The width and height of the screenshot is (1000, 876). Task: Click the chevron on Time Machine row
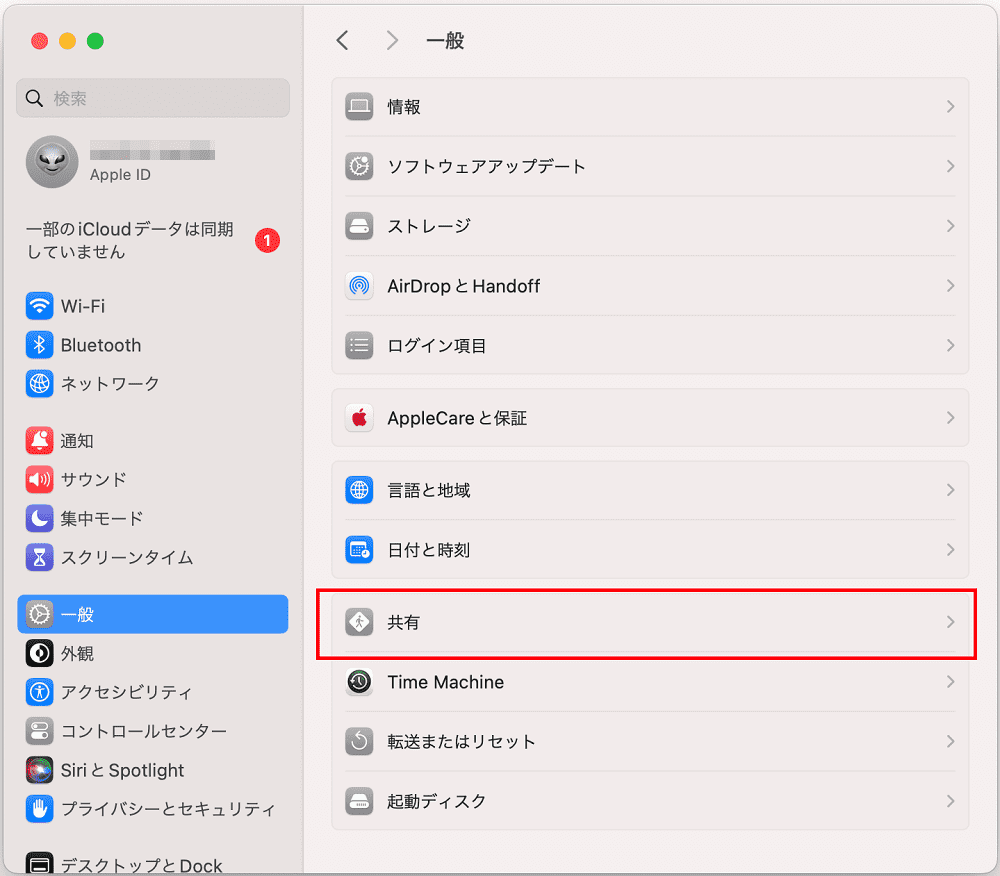pos(950,682)
